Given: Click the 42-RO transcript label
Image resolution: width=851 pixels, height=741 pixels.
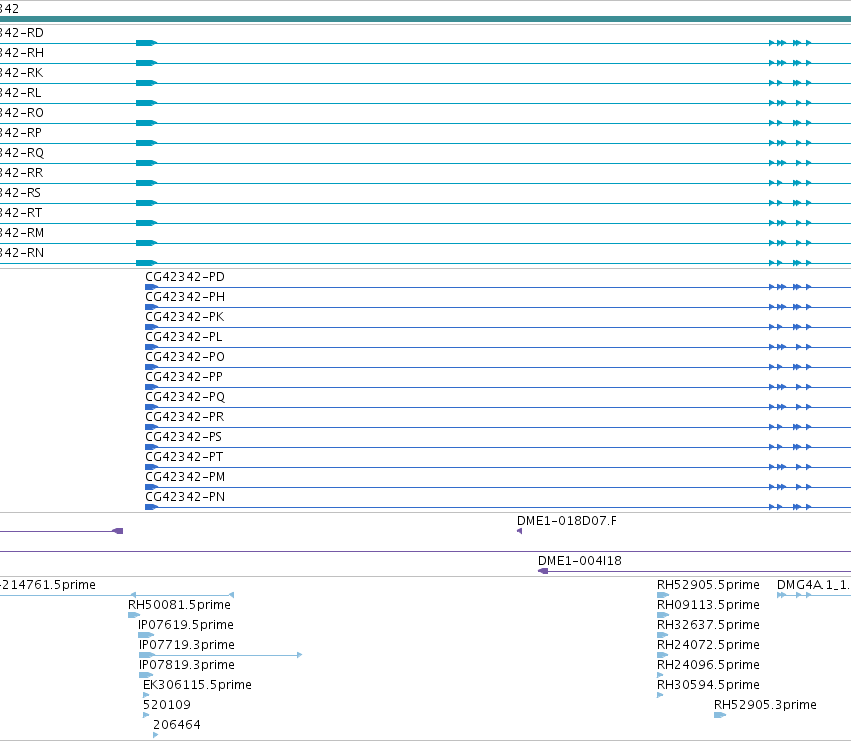Looking at the screenshot, I should coord(22,113).
